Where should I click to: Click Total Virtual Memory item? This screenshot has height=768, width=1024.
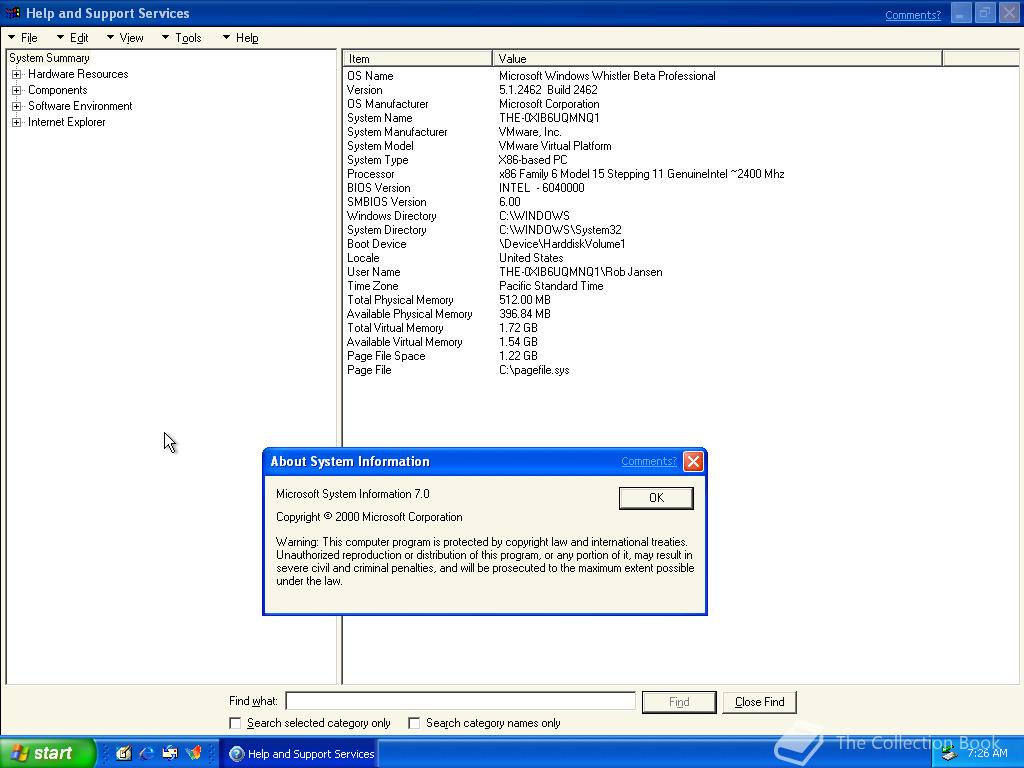(x=395, y=328)
